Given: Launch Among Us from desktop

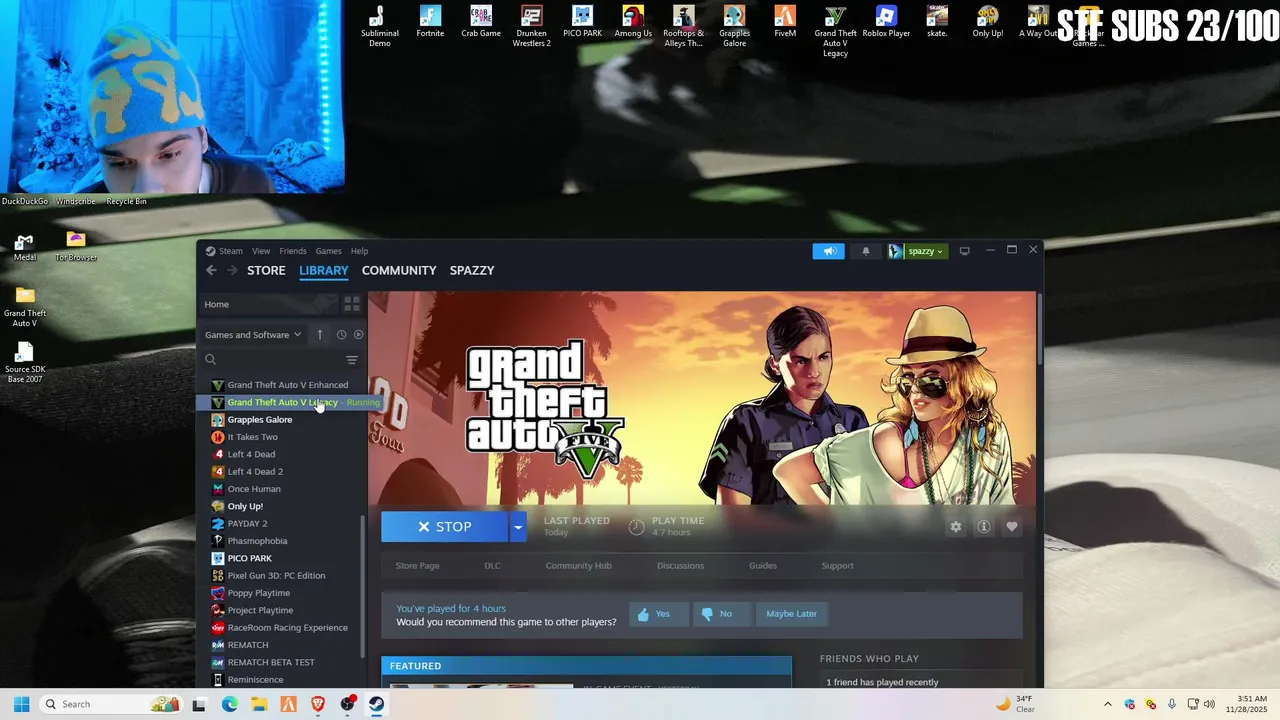Looking at the screenshot, I should pyautogui.click(x=633, y=22).
